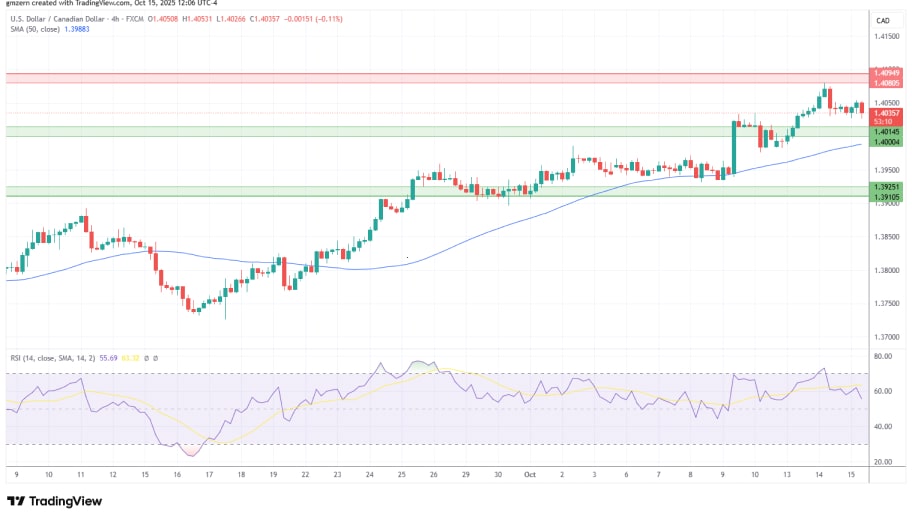Click date 30 on the time axis

click(498, 475)
